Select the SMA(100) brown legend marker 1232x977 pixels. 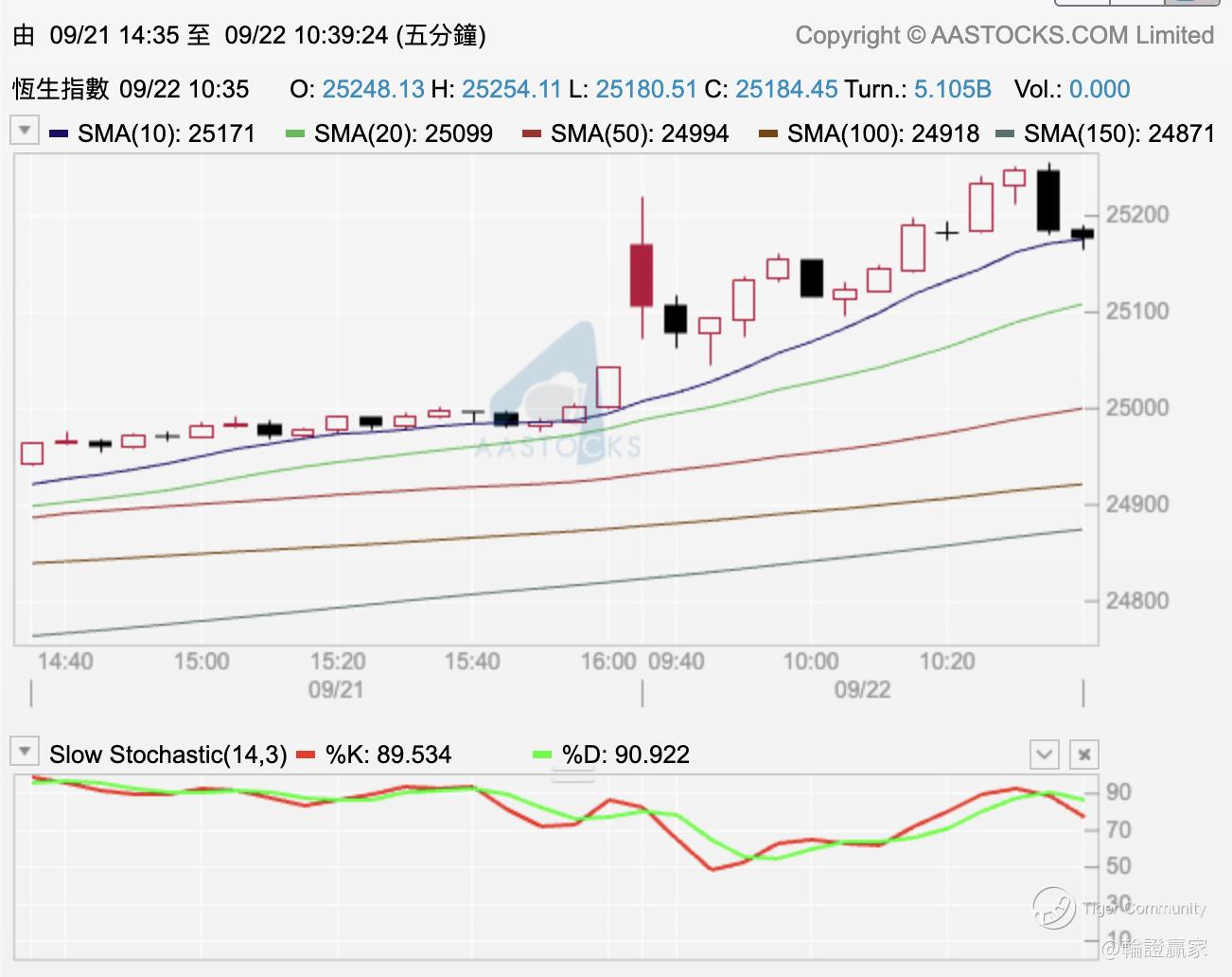pyautogui.click(x=768, y=133)
